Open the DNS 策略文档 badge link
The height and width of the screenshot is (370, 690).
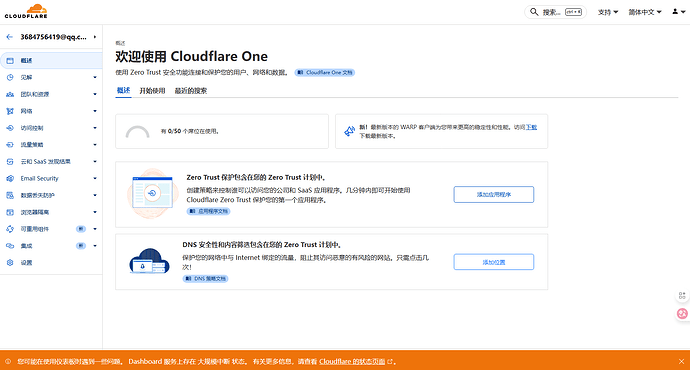tap(206, 278)
